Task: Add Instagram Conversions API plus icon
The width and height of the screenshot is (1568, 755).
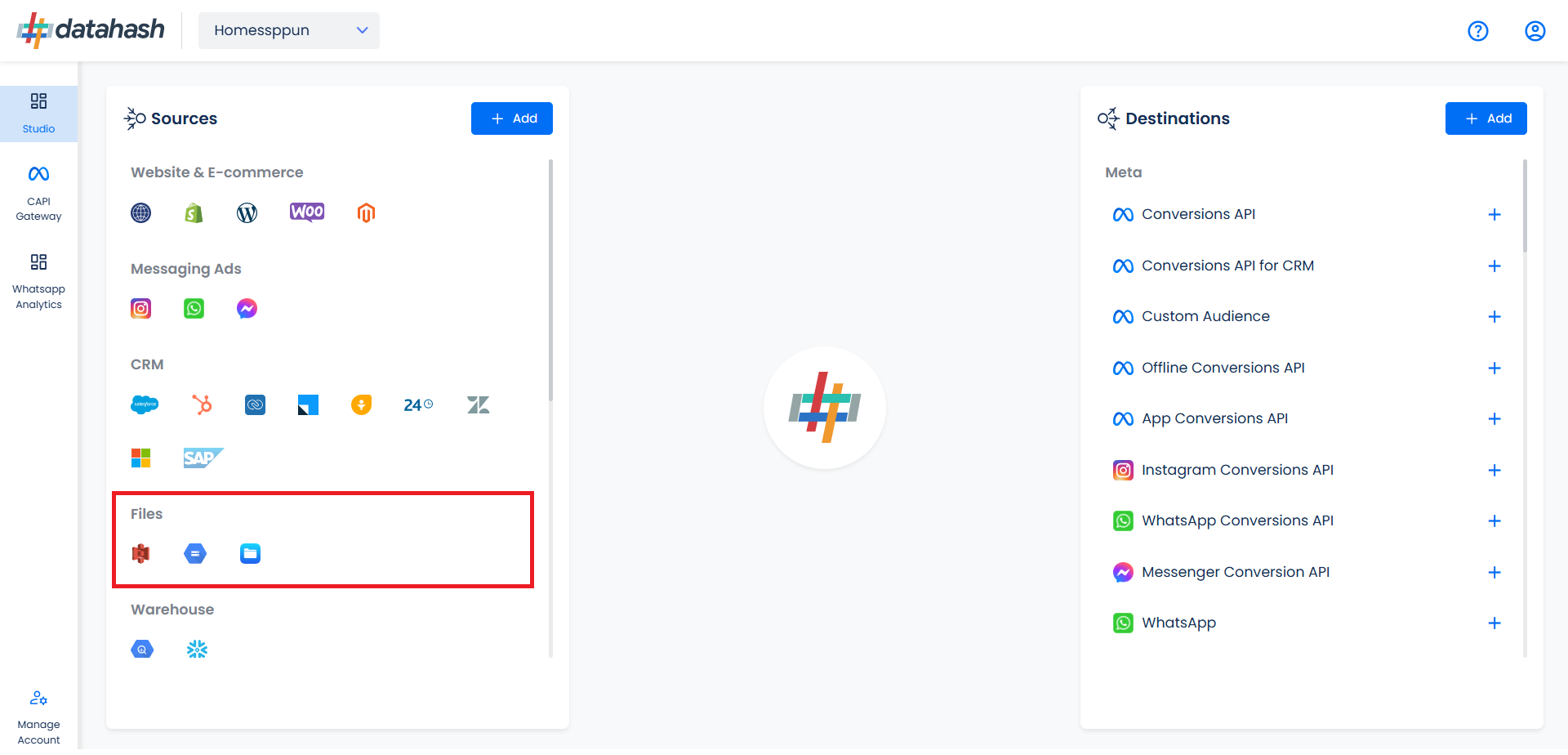Action: 1494,471
